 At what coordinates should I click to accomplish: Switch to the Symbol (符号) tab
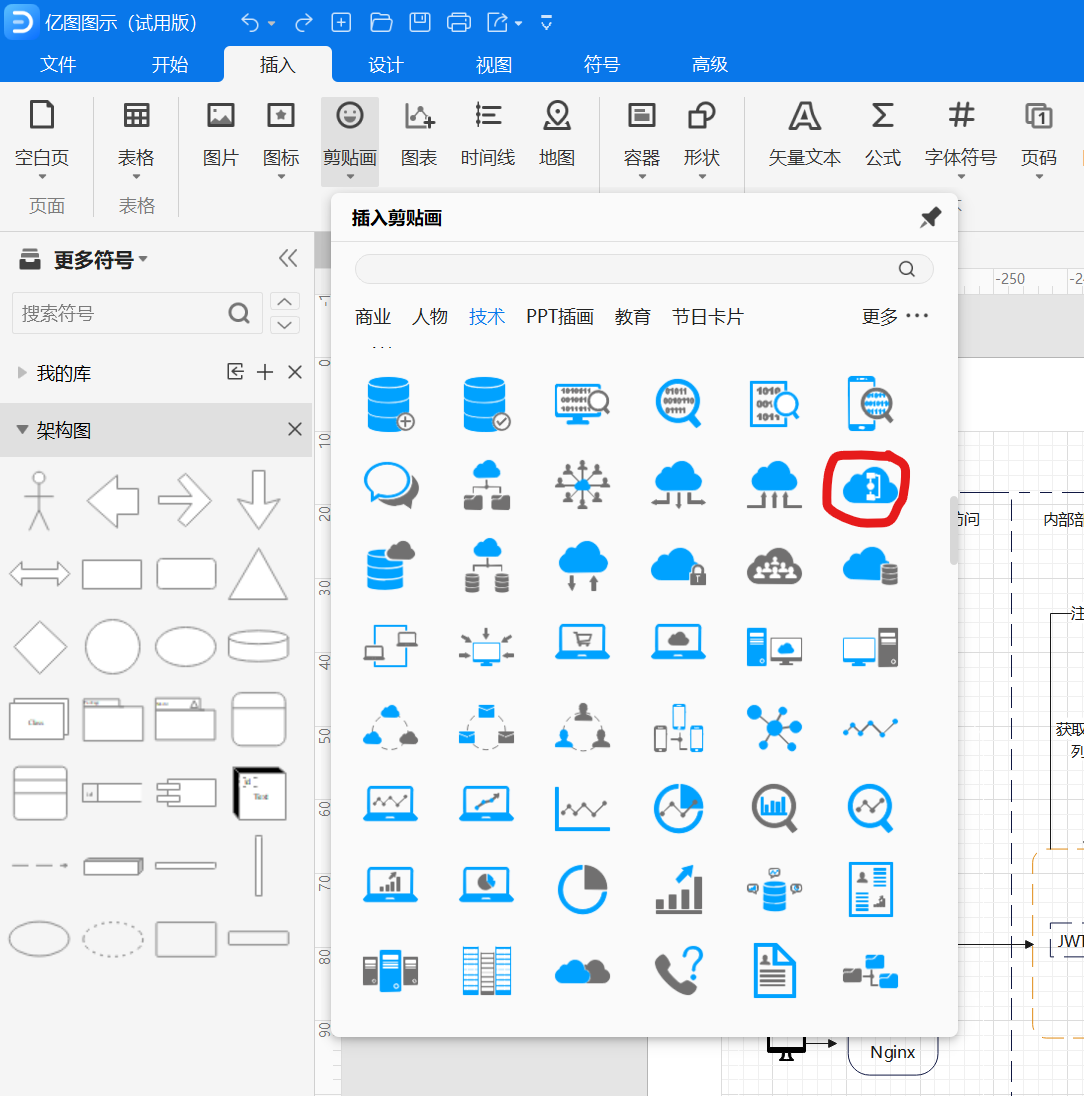click(x=602, y=64)
